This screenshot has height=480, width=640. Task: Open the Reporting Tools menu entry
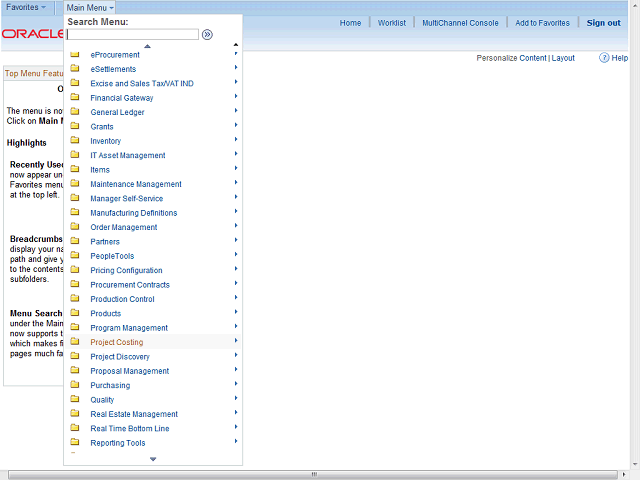(118, 443)
